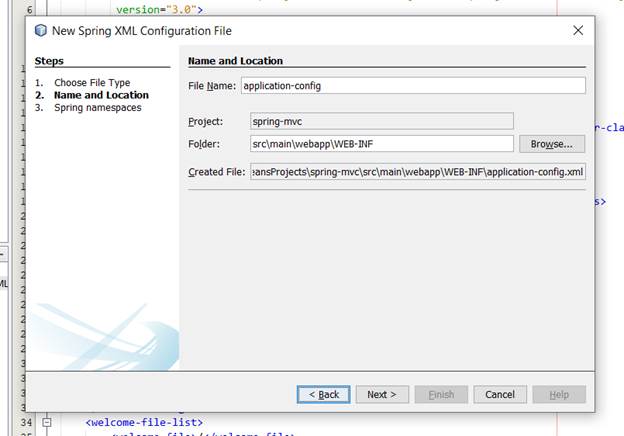Click the File Name input field

coord(413,86)
